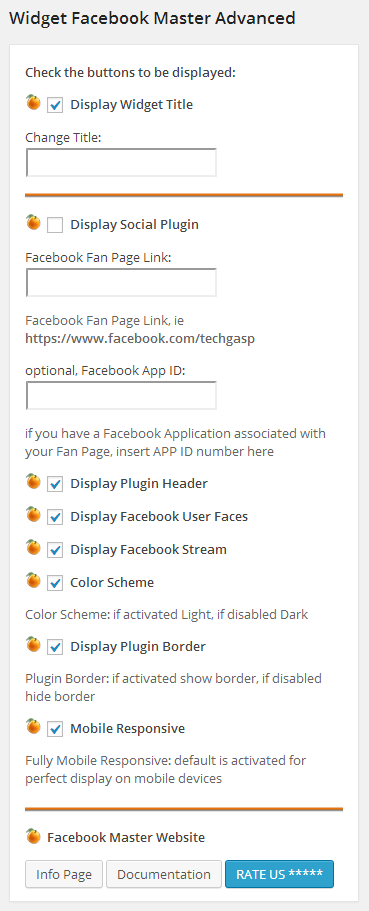Click orange icon next to Display Plugin Border
369x911 pixels.
click(x=34, y=645)
